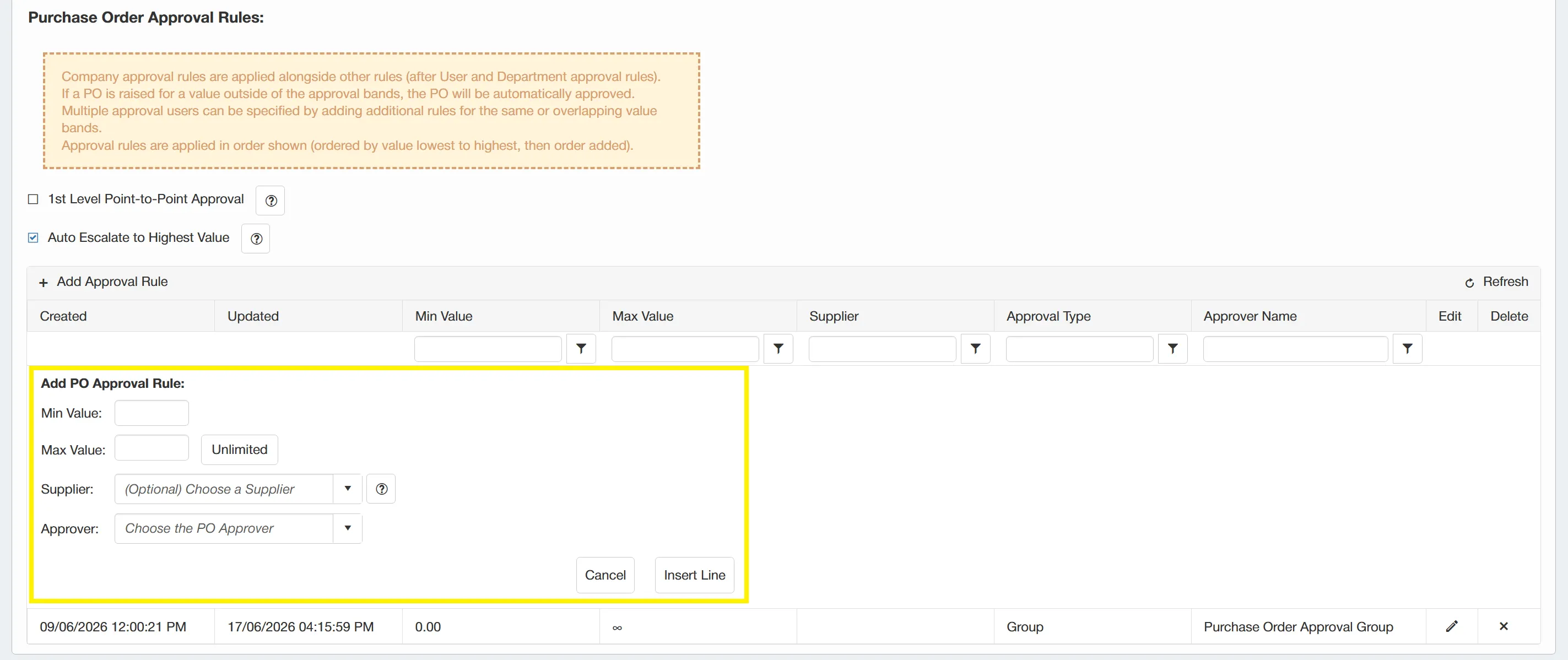Image resolution: width=1568 pixels, height=660 pixels.
Task: Refresh the approval rules grid
Action: 1496,282
